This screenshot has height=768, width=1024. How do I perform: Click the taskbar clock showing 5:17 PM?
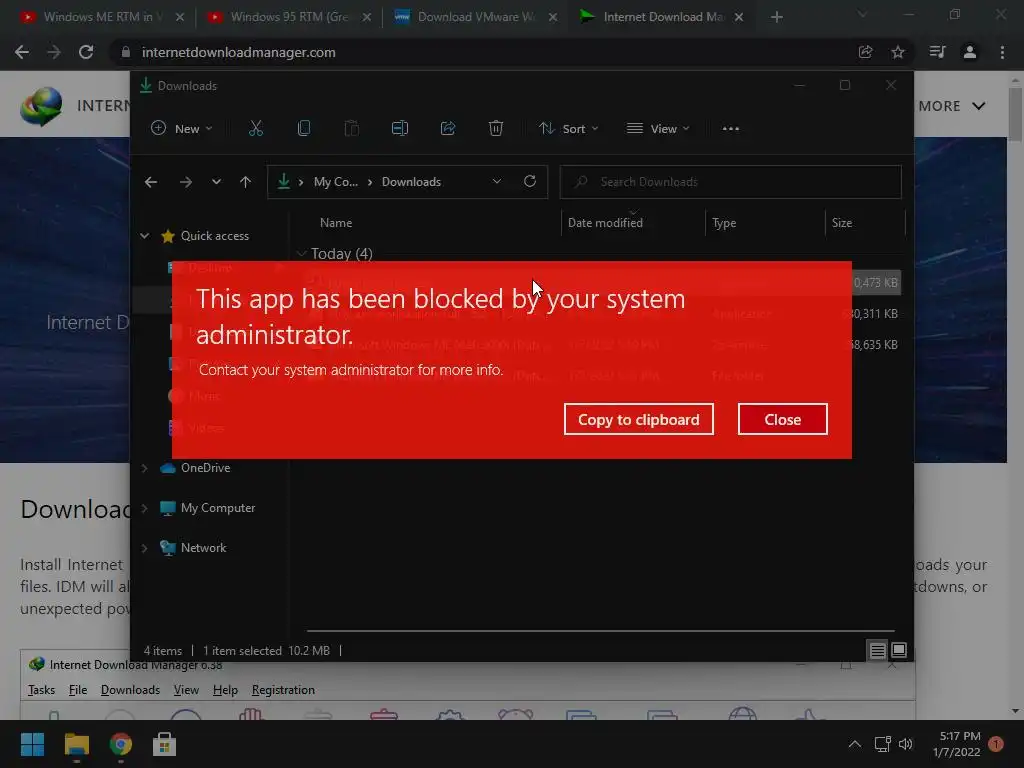[x=957, y=744]
